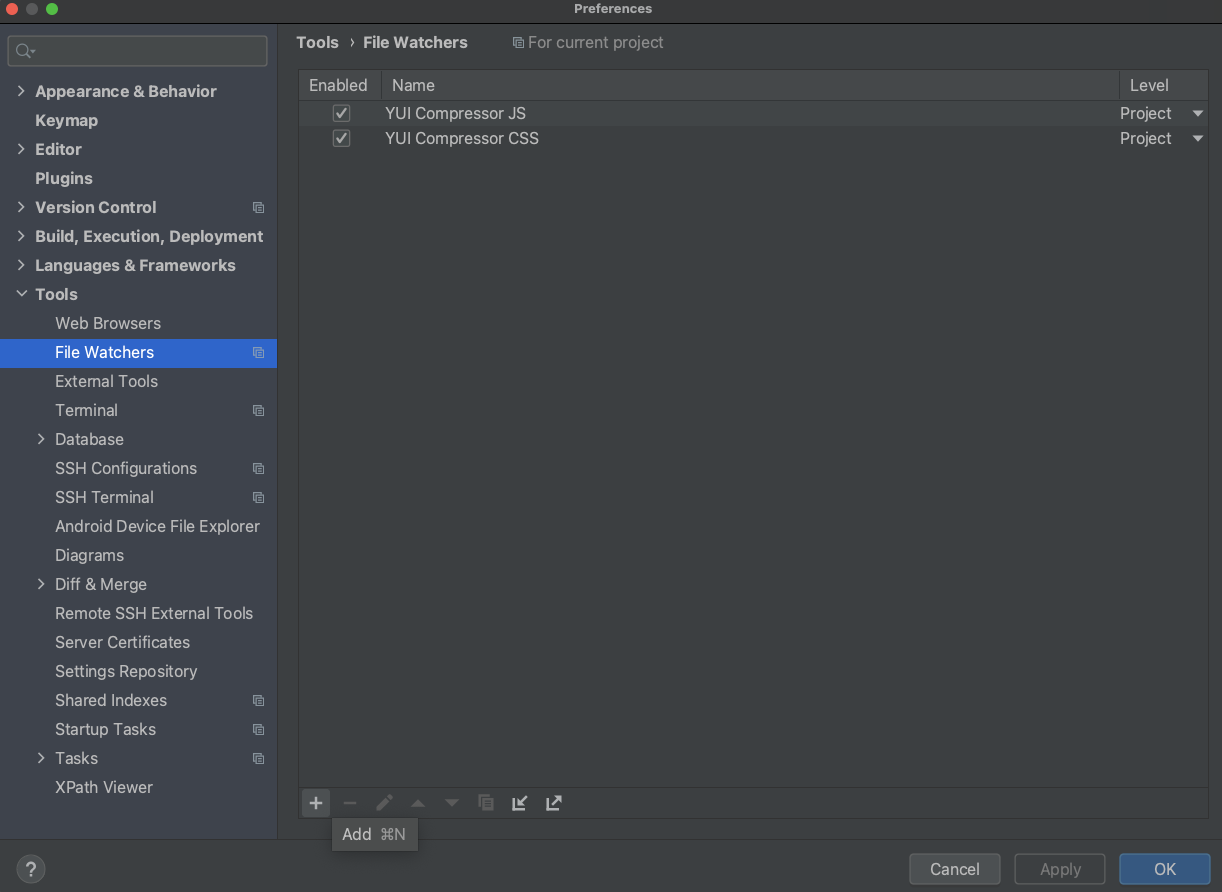
Task: Disable the YUI Compressor CSS watcher checkbox
Action: point(341,138)
